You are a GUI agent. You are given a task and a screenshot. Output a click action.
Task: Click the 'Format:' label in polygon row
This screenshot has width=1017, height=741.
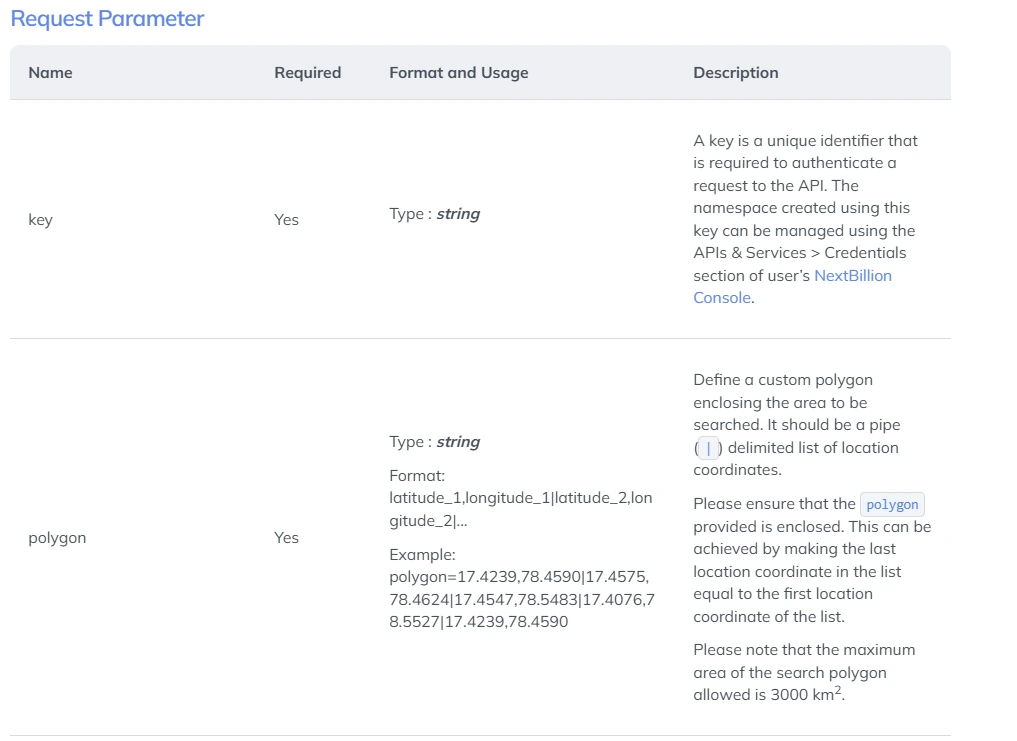click(417, 476)
